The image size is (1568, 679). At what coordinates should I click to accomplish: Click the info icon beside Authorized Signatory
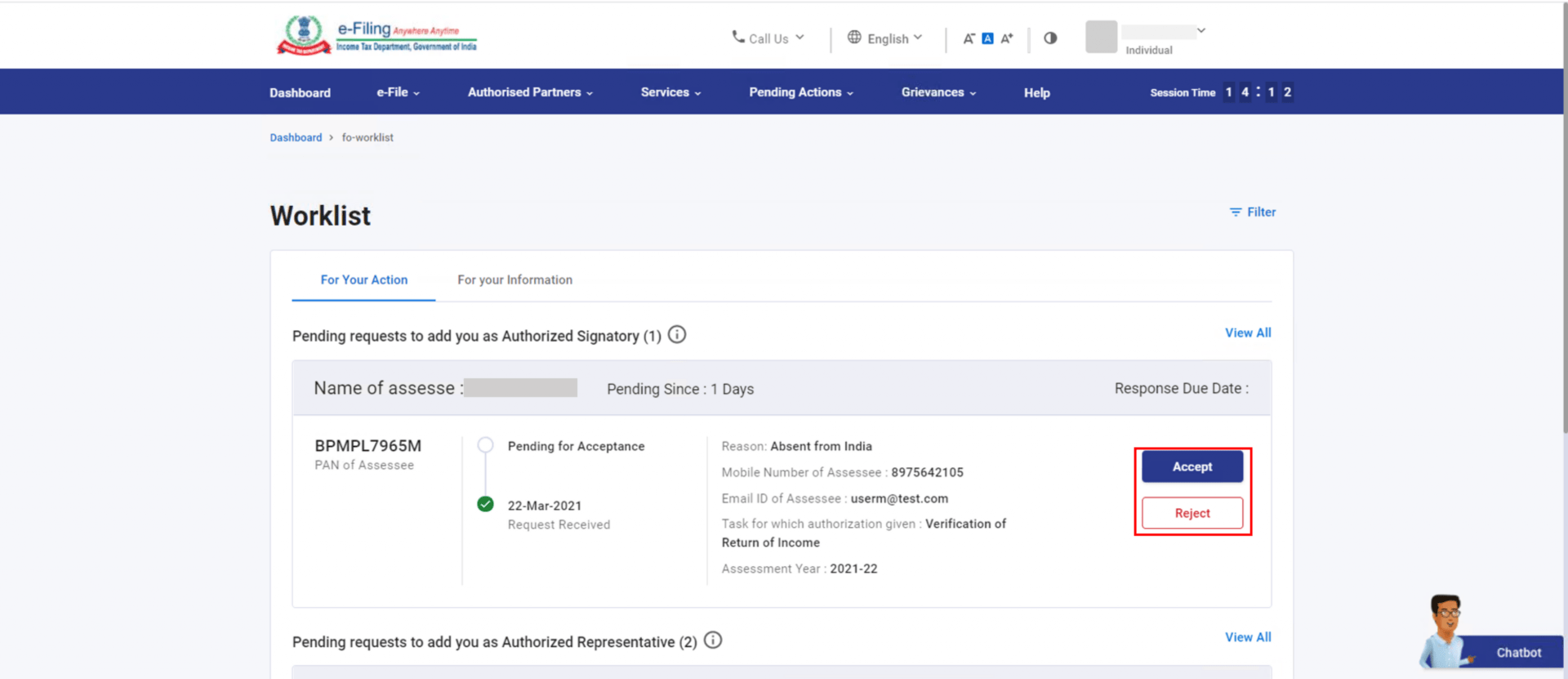point(677,335)
